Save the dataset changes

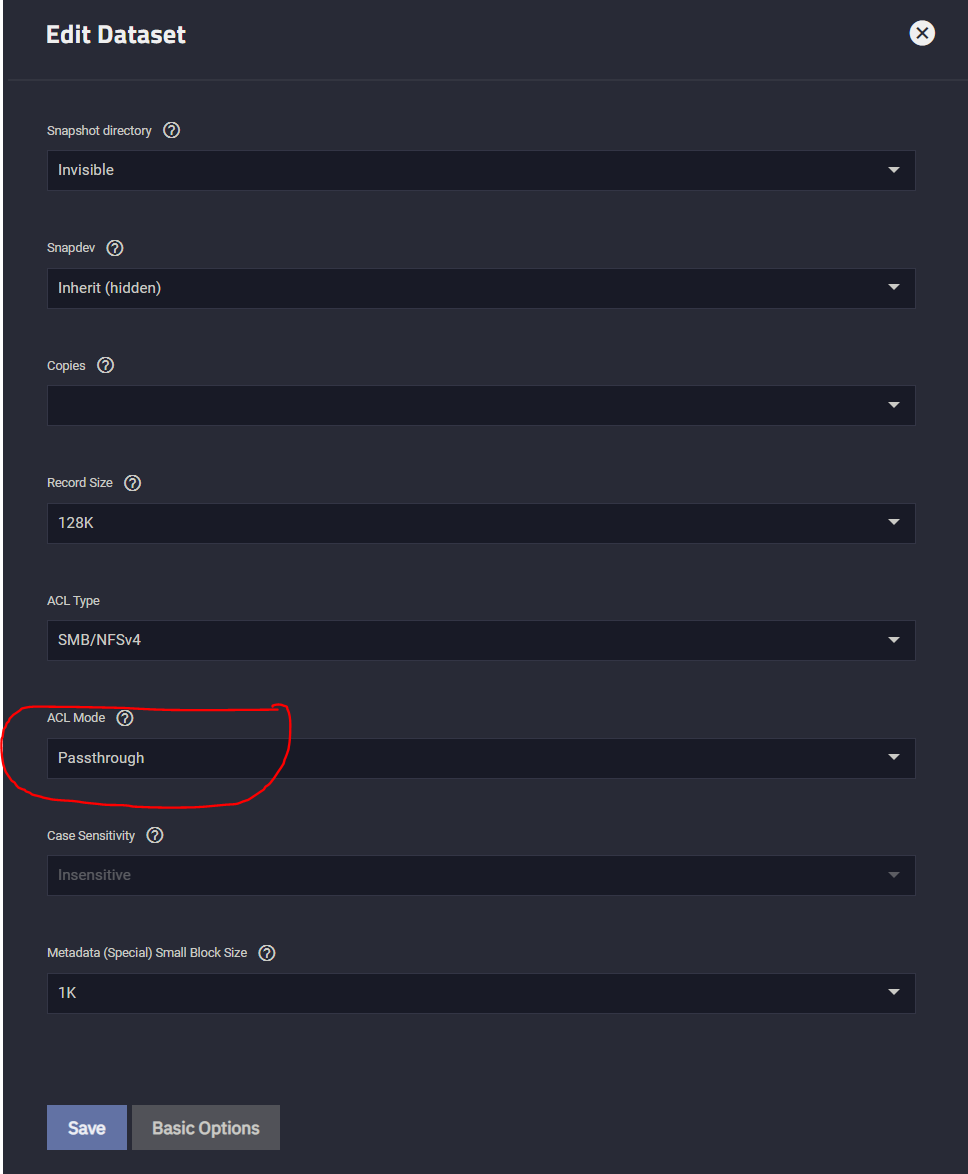(x=87, y=1128)
